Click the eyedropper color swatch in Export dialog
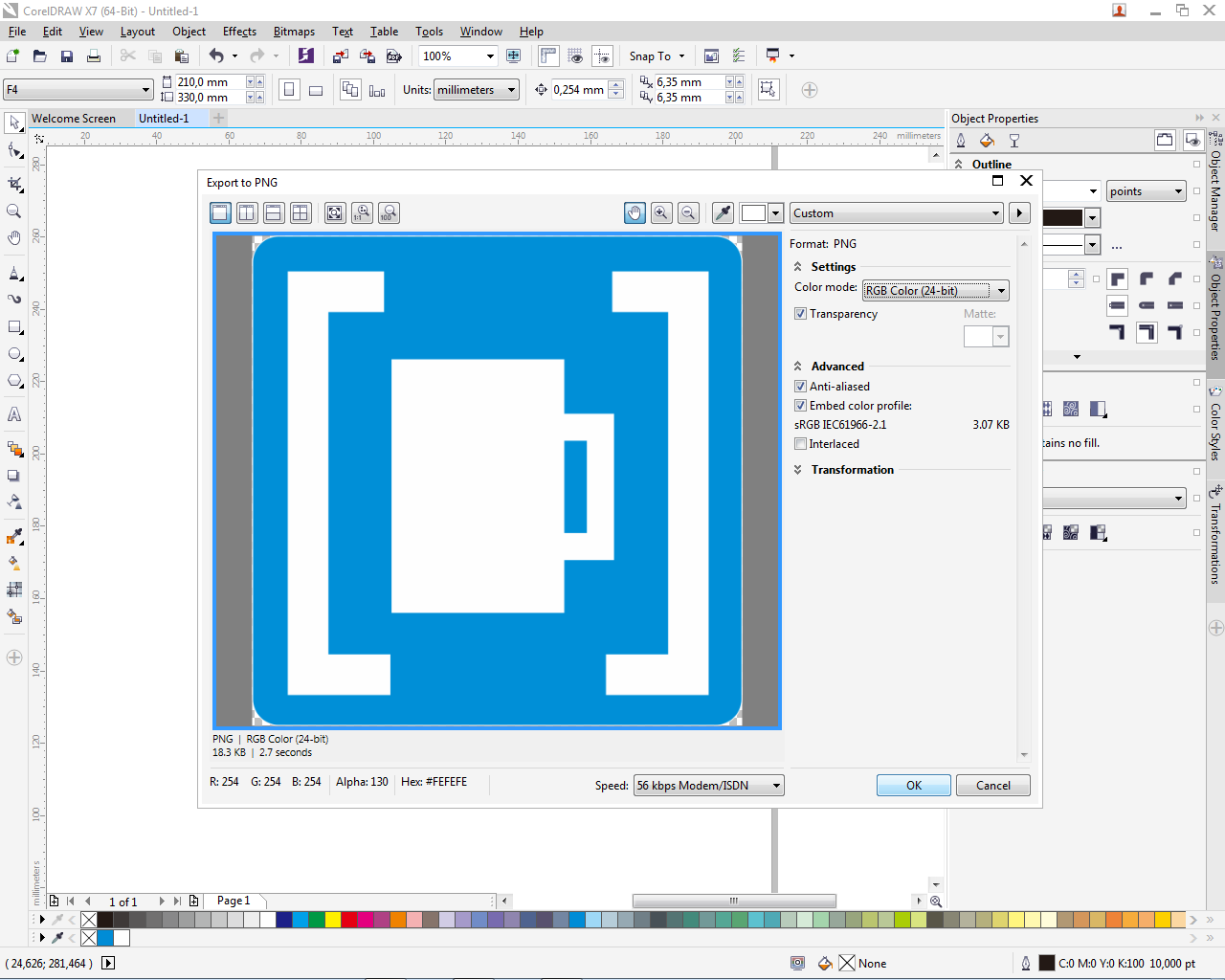Viewport: 1225px width, 980px height. coord(754,212)
